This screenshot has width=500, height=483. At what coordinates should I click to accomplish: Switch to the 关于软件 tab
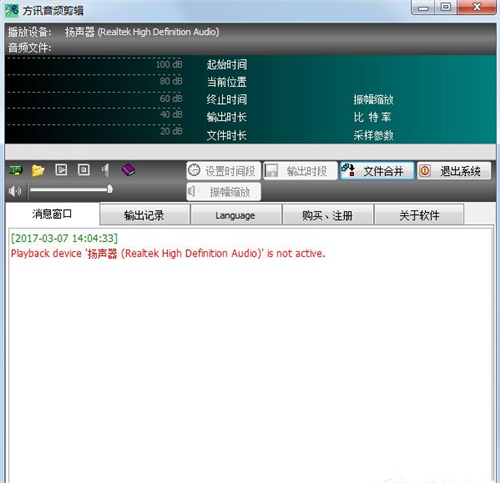click(419, 215)
